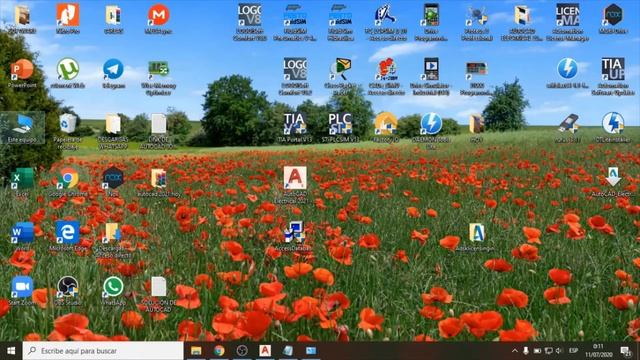This screenshot has height=360, width=640.
Task: Select the SOLUCION DE AUTOCAD file
Action: click(x=158, y=287)
